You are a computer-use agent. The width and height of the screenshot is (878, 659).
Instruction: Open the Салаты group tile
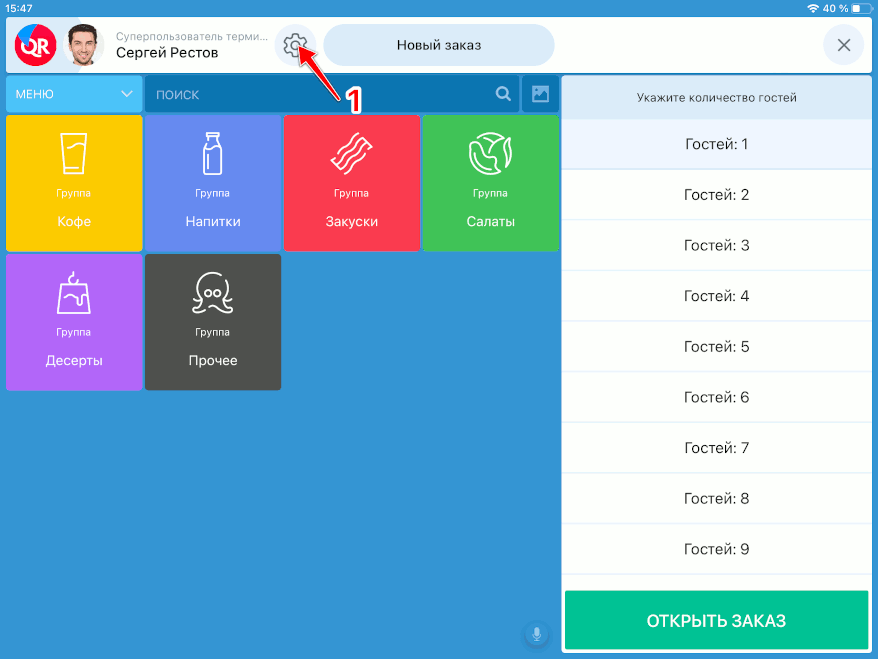pyautogui.click(x=491, y=183)
